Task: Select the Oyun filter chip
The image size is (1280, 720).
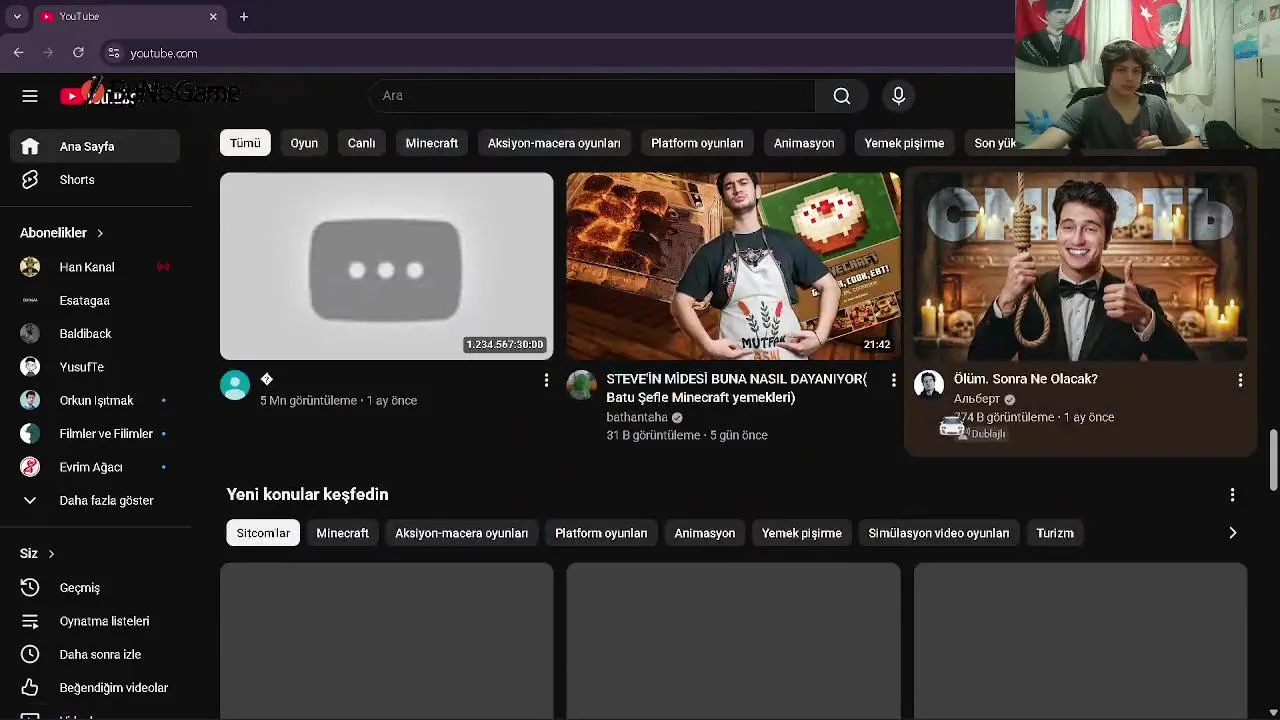Action: tap(304, 143)
